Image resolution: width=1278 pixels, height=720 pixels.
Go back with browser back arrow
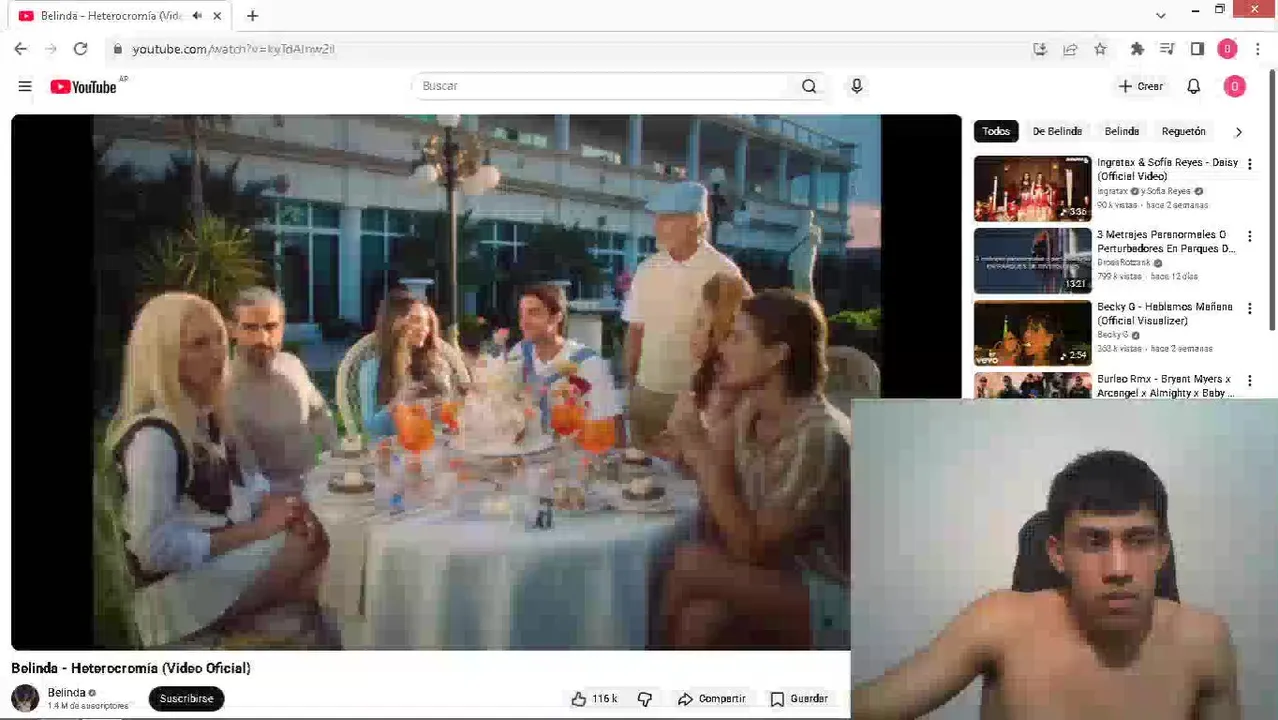pos(21,49)
